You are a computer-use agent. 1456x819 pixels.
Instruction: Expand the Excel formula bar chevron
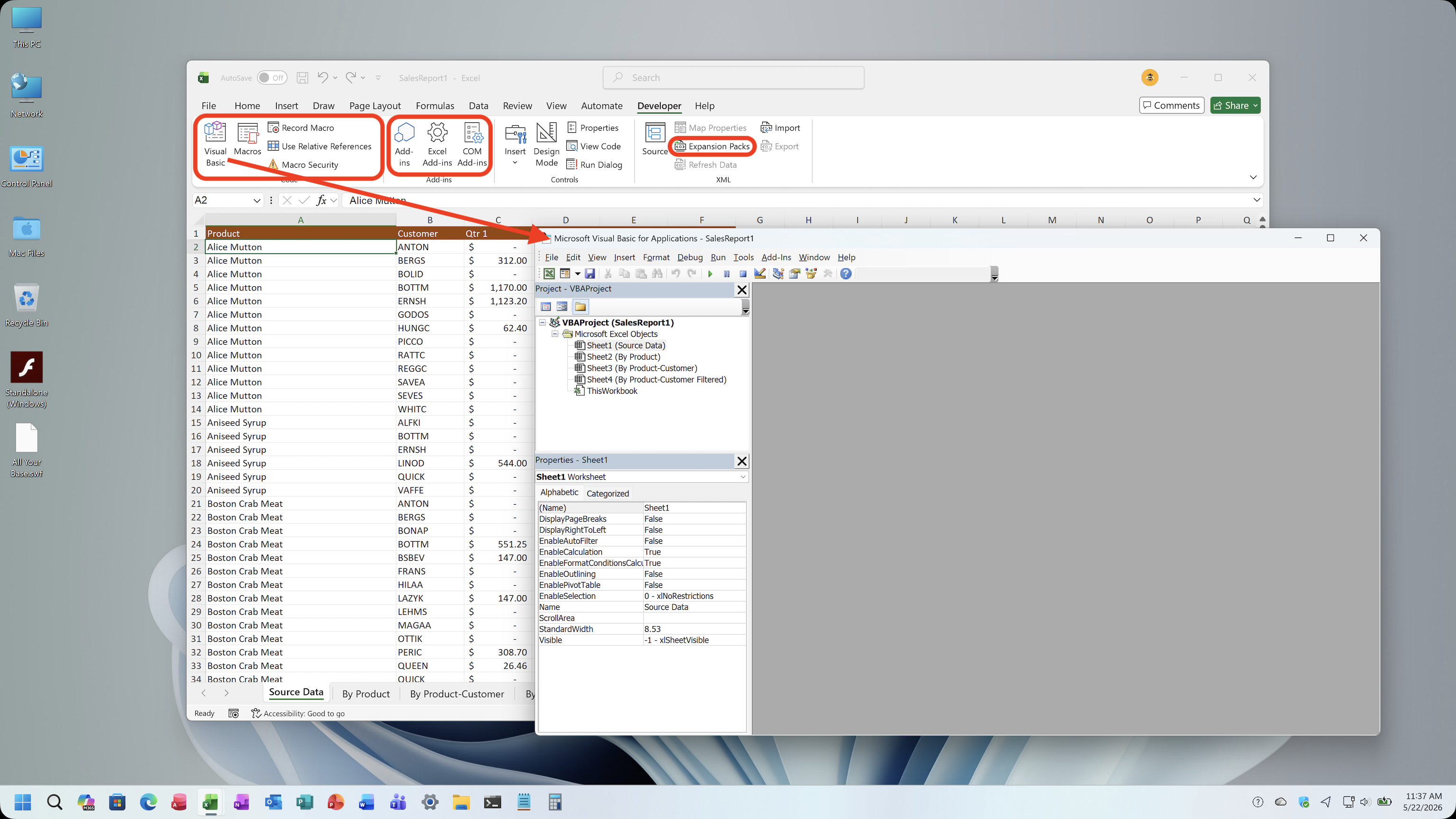(x=1256, y=200)
